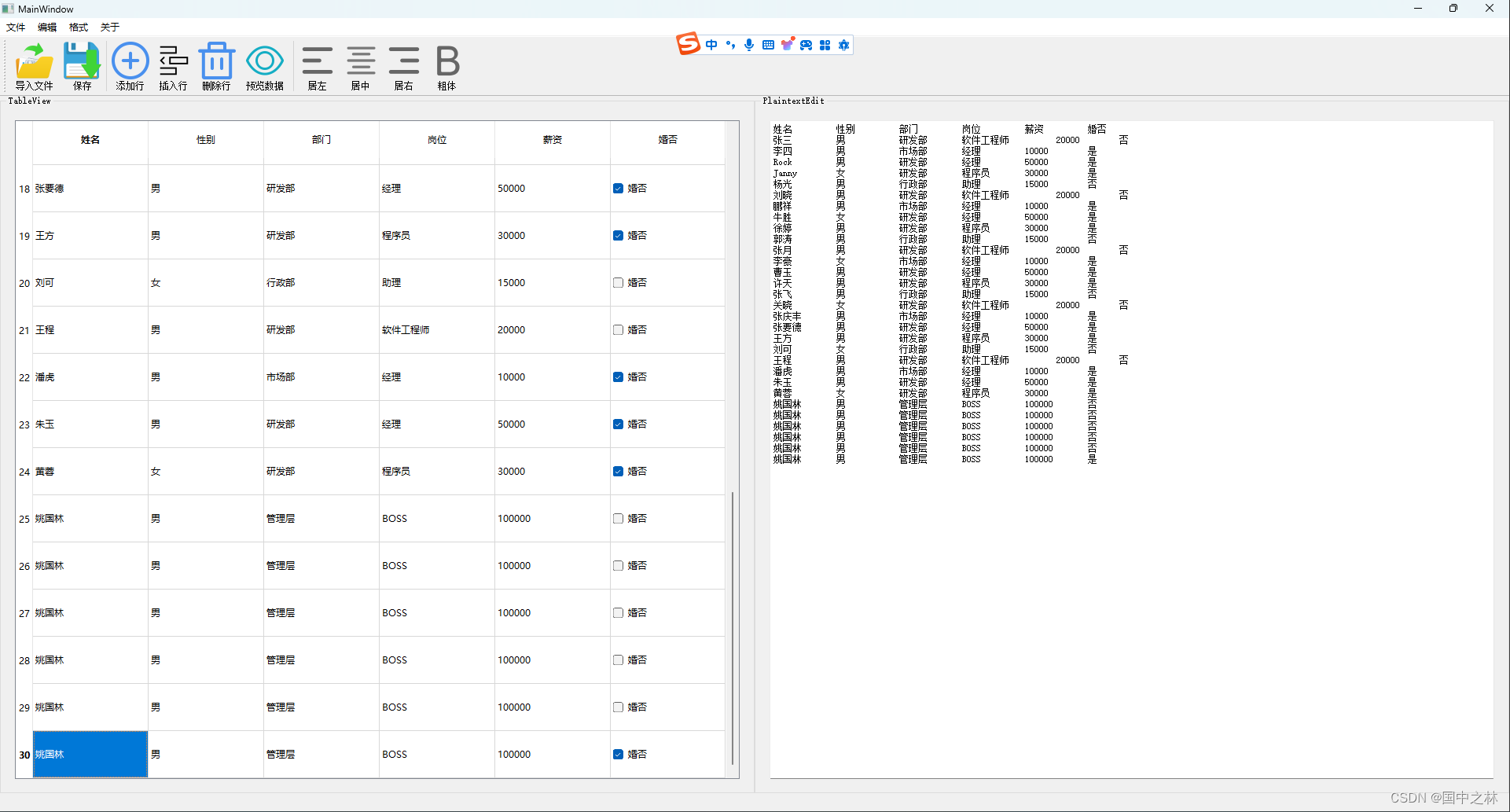Select the name cell 王方
Image resolution: width=1510 pixels, height=812 pixels.
pyautogui.click(x=90, y=236)
